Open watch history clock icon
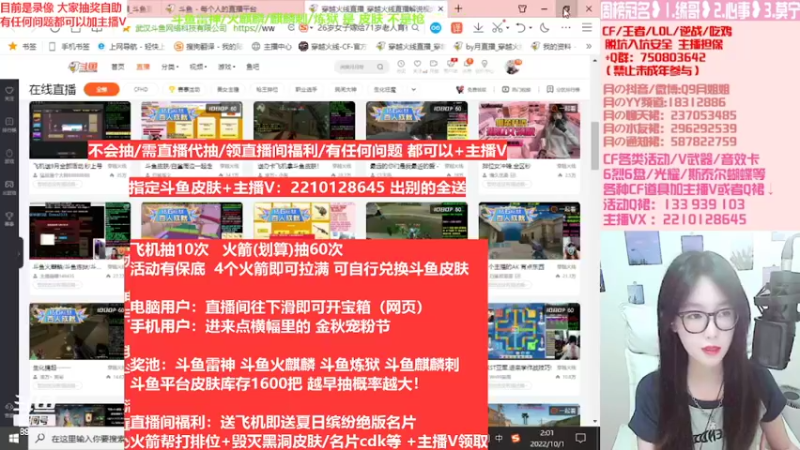 click(401, 65)
